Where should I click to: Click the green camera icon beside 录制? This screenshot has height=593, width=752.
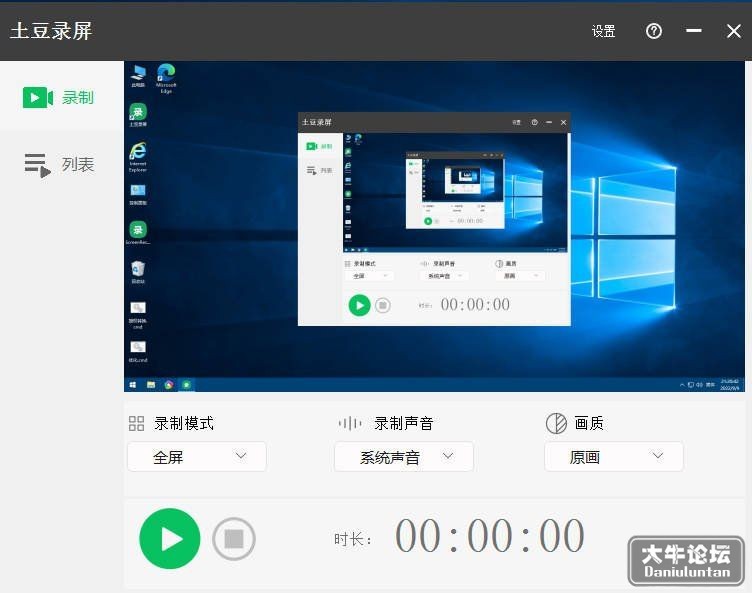tap(38, 97)
